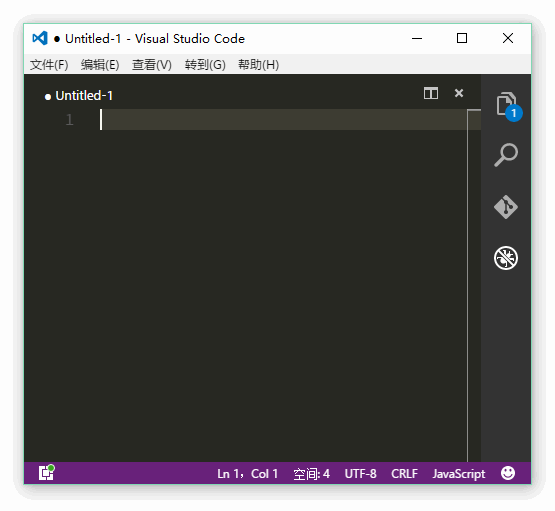The height and width of the screenshot is (511, 555).
Task: Click the 空间: 4 indentation setting
Action: (x=311, y=473)
